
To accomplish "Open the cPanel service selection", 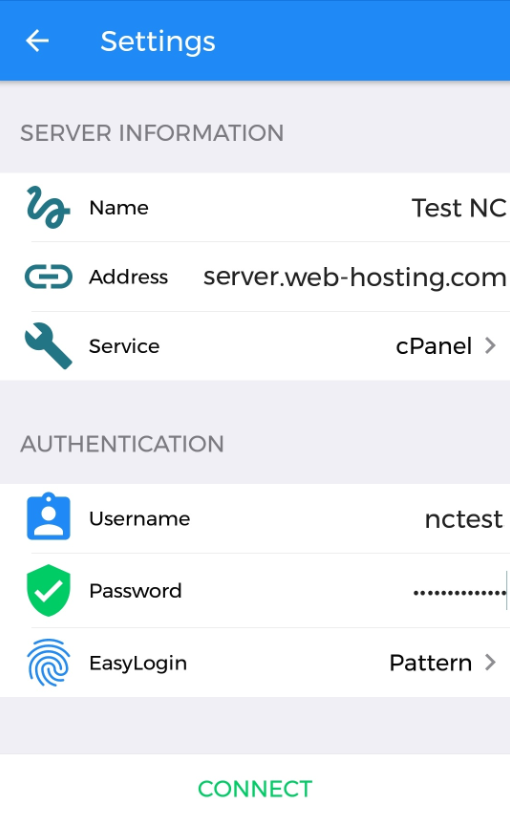I will (434, 346).
